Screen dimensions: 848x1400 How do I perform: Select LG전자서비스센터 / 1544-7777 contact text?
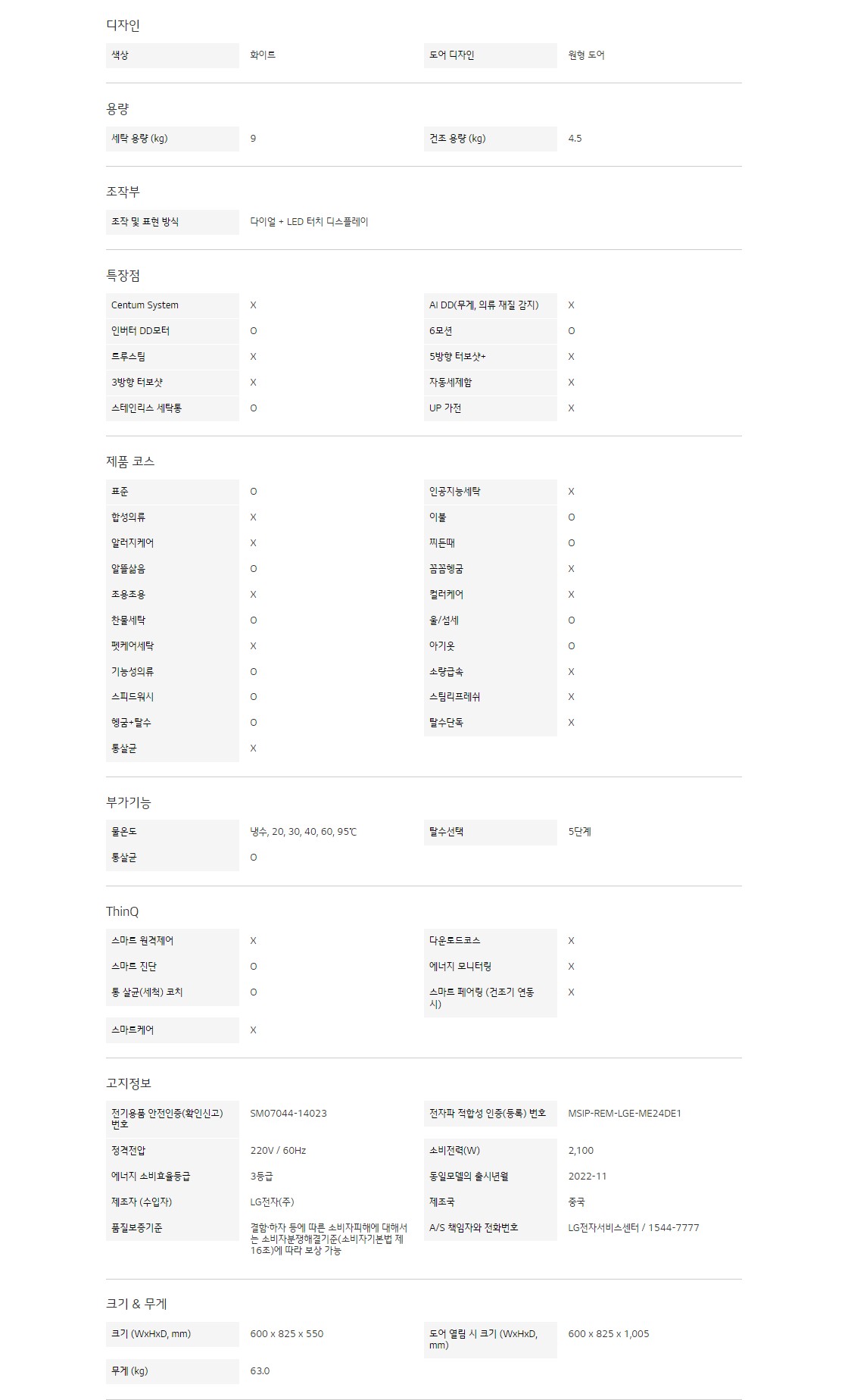click(634, 1228)
